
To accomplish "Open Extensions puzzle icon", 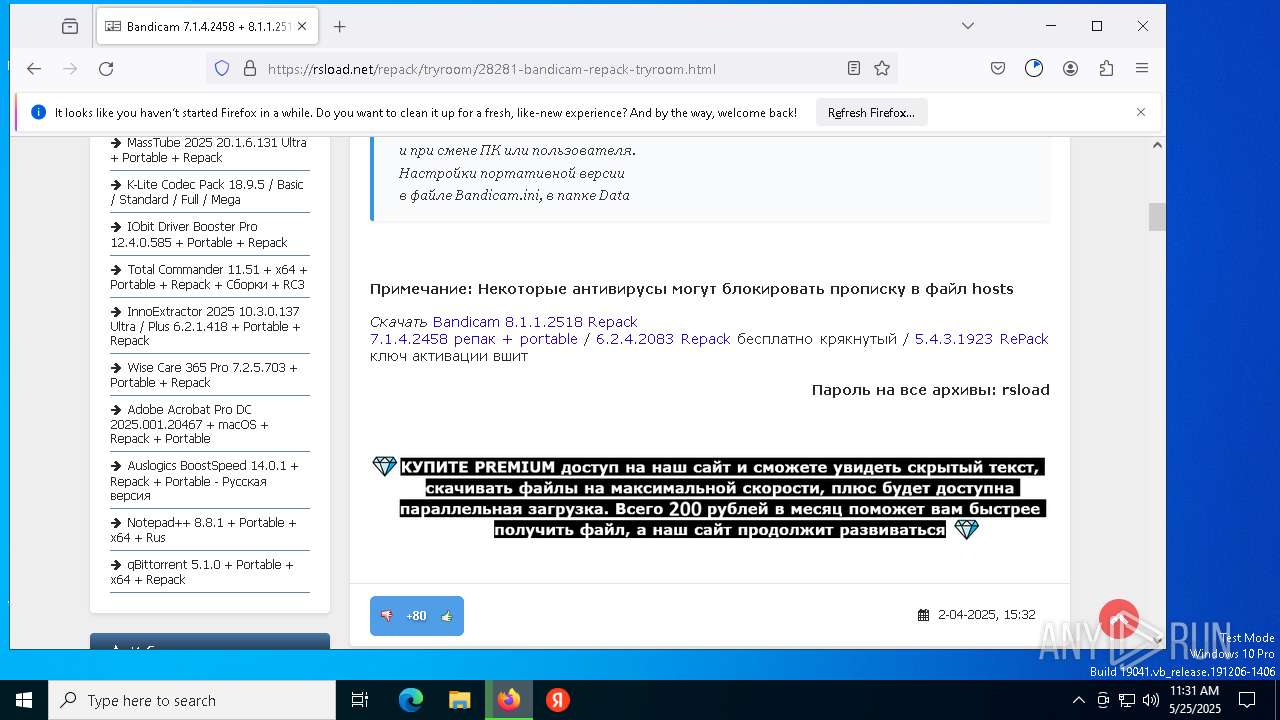I will click(x=1106, y=69).
